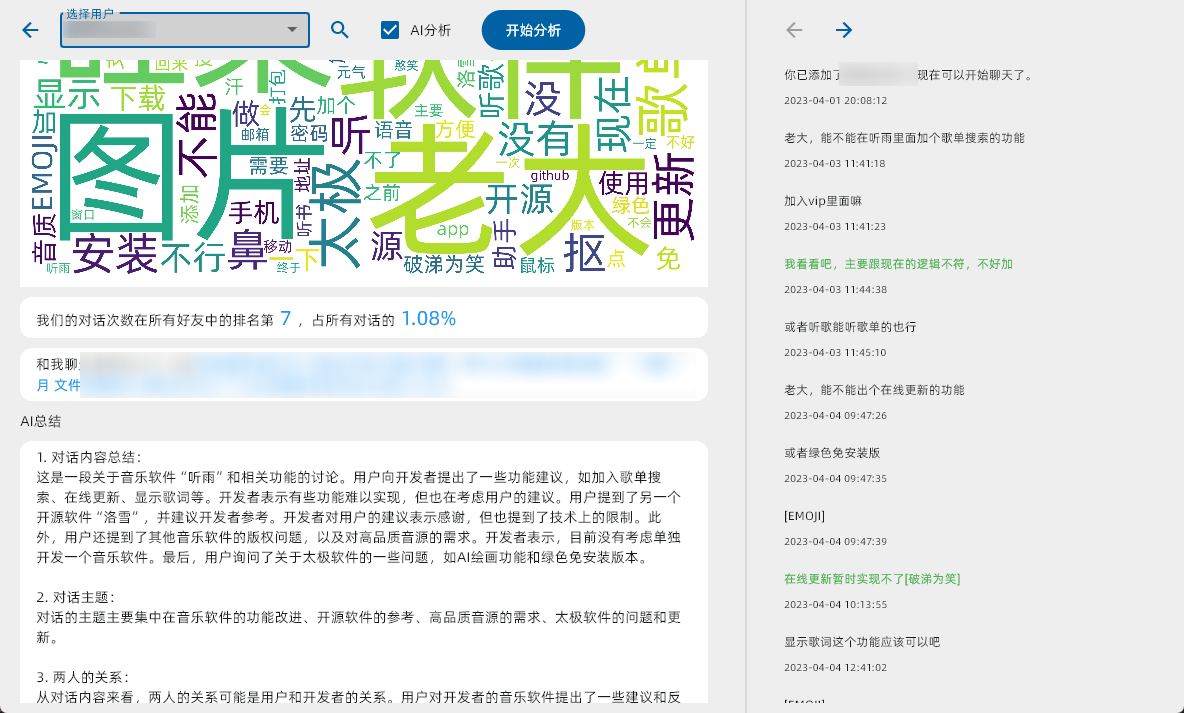Select message 老大，能不能在听雨里面加个歌单搜索的功能

[x=904, y=138]
